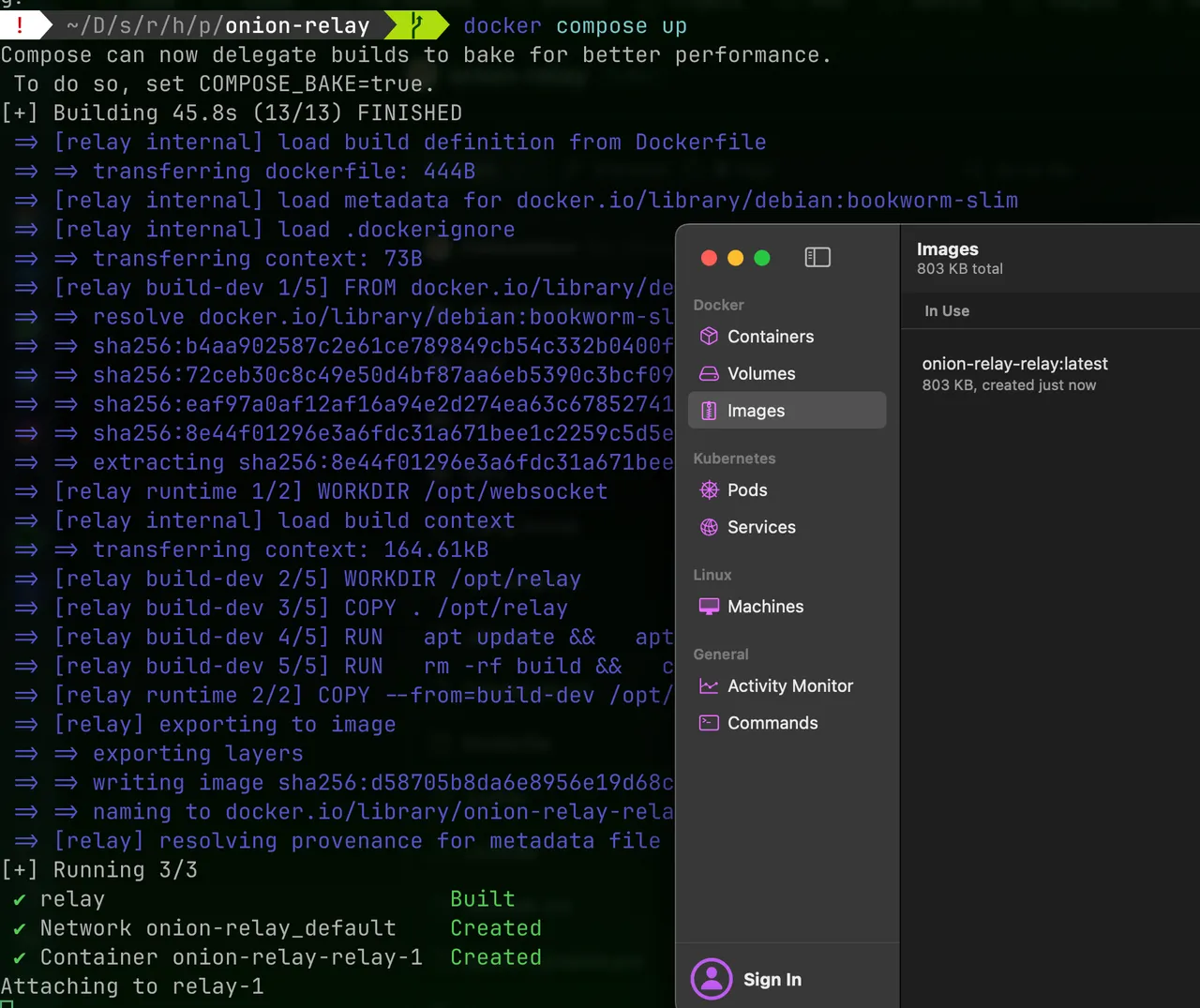Select Pods in the sidebar
Screen dimensions: 1200x1008
(x=747, y=490)
